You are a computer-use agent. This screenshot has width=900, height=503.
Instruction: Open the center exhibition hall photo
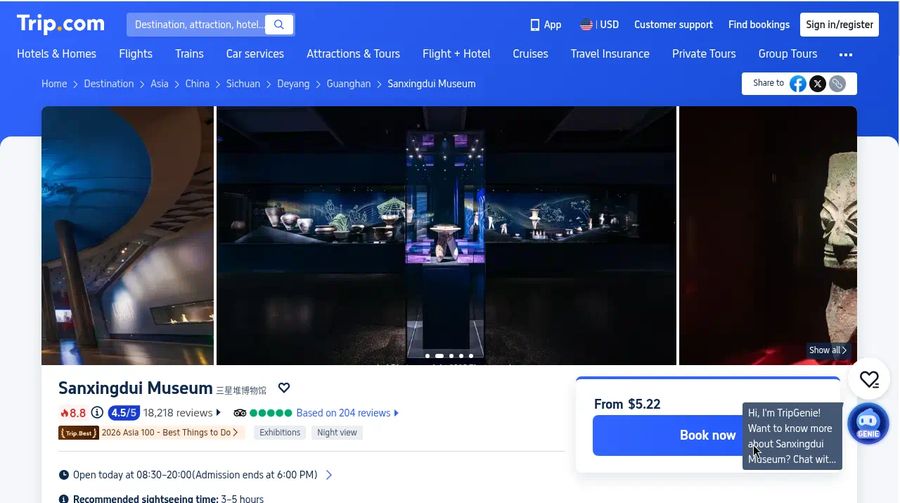(447, 235)
